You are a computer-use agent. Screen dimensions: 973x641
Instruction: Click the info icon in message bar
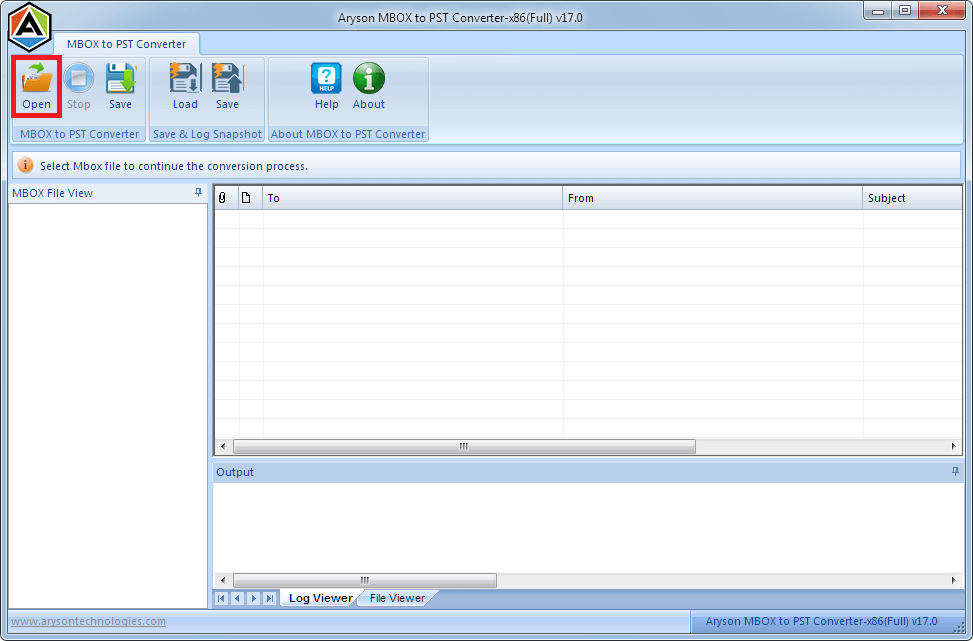[x=25, y=166]
